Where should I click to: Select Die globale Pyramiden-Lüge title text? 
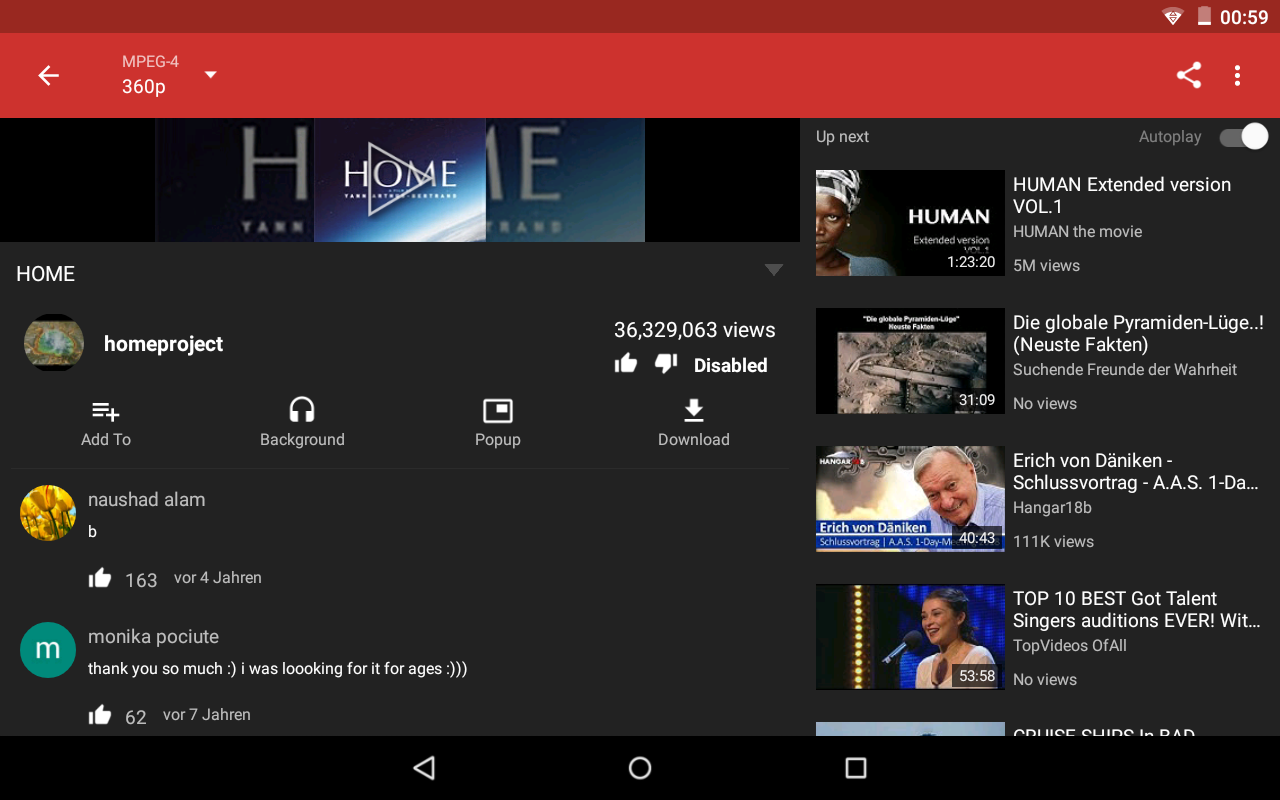[x=1138, y=333]
